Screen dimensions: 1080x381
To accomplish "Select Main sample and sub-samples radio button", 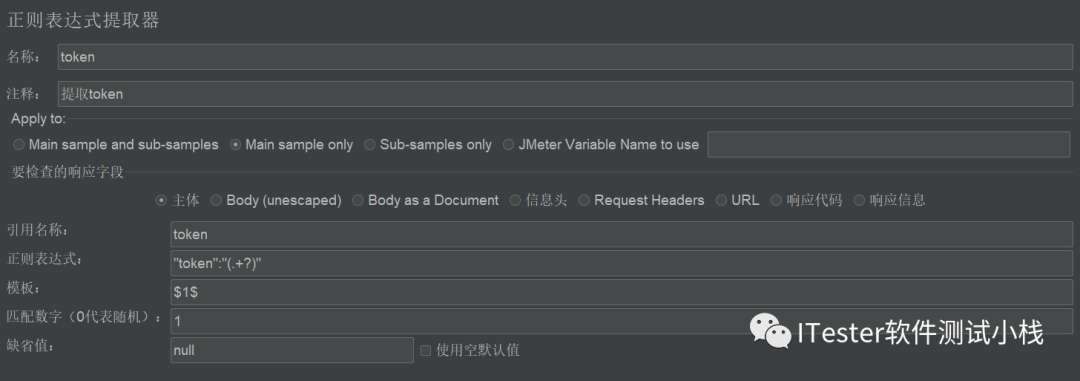I will coord(19,145).
